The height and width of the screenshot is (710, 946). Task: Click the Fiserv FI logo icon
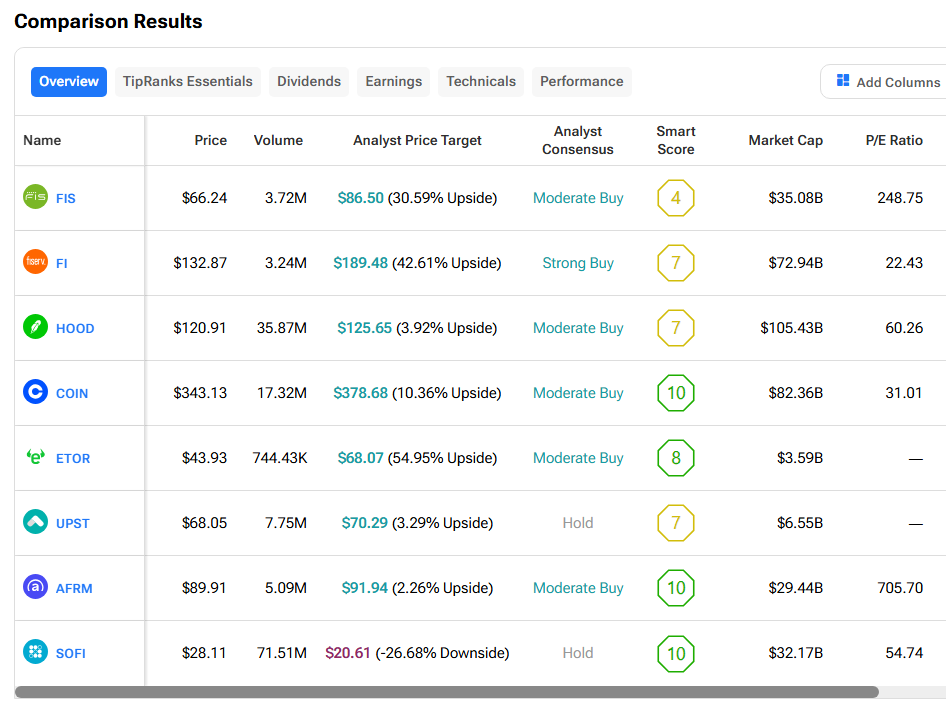tap(35, 262)
